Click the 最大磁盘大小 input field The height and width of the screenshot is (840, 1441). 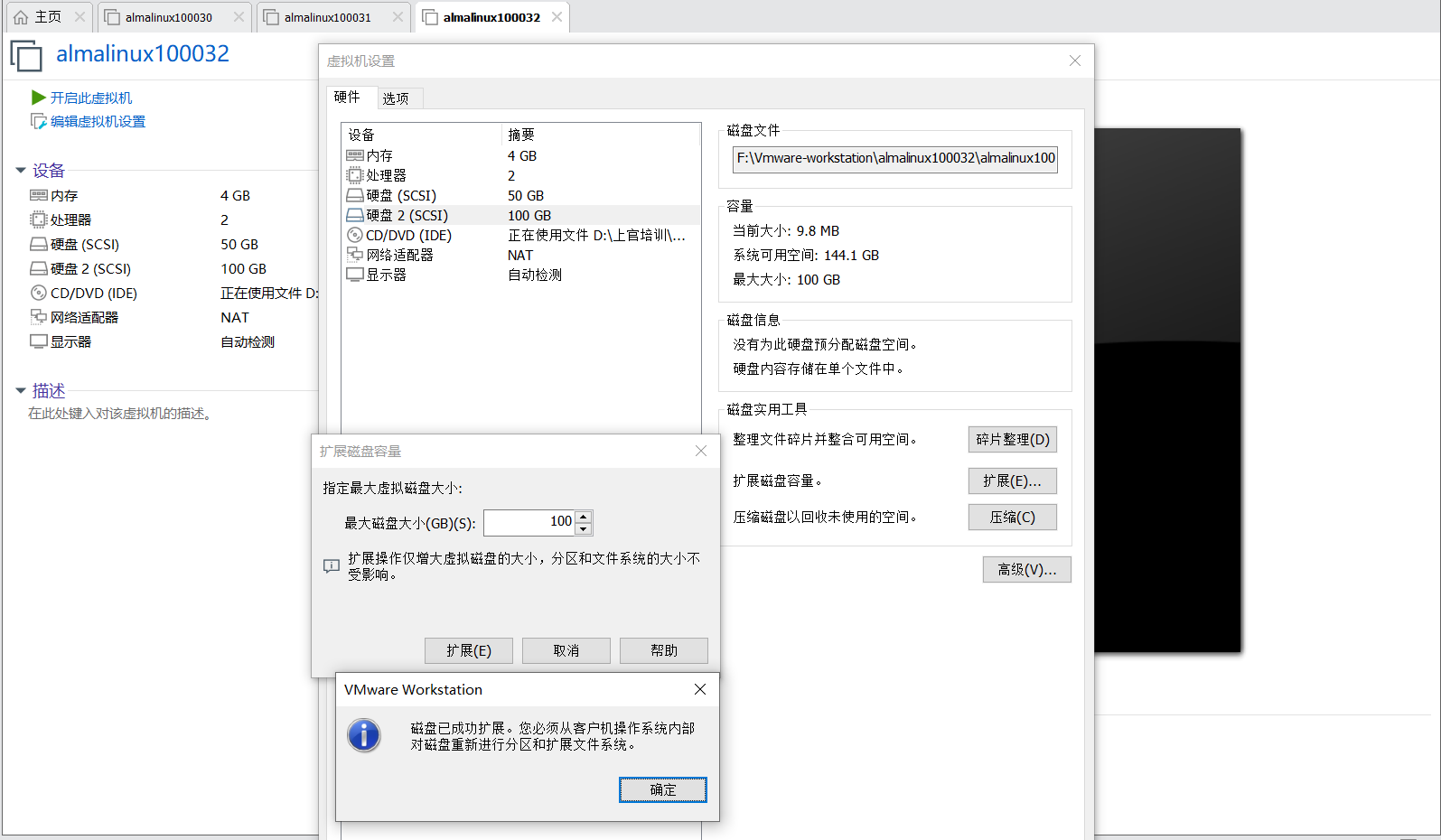pos(530,522)
